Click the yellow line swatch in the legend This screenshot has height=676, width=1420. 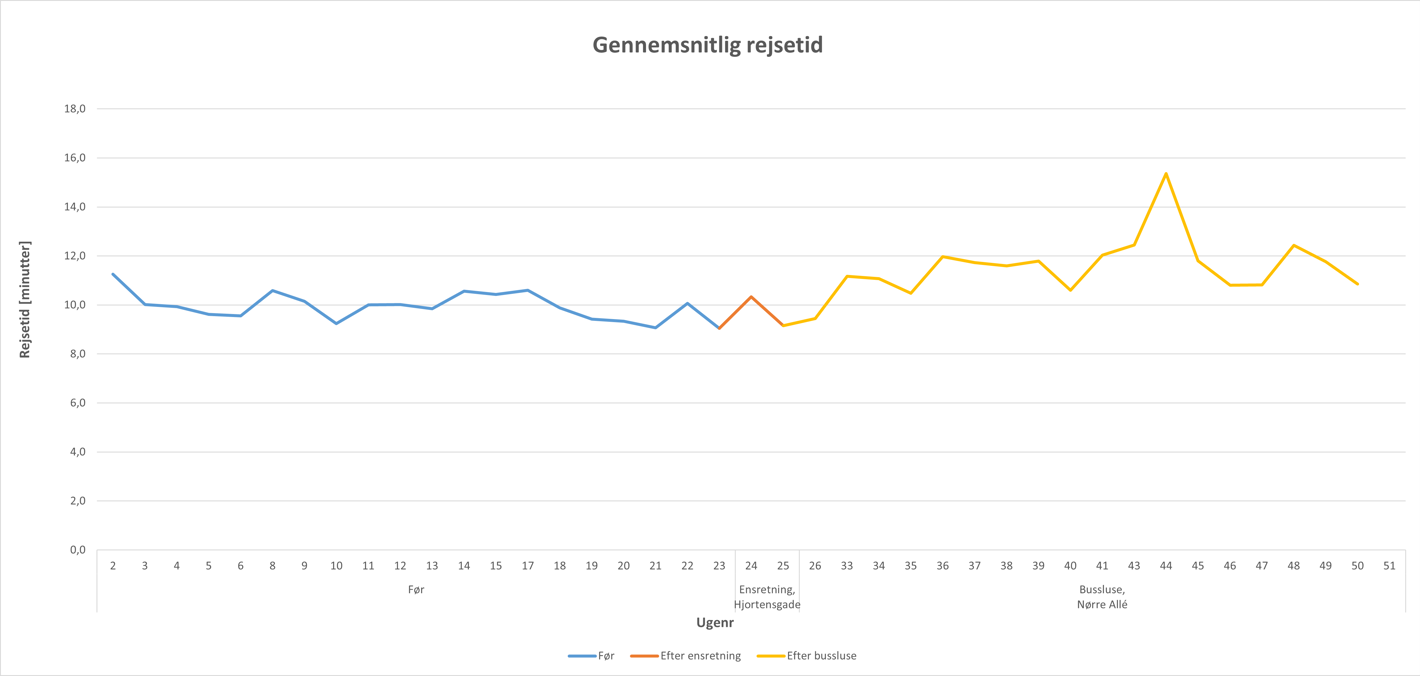770,656
